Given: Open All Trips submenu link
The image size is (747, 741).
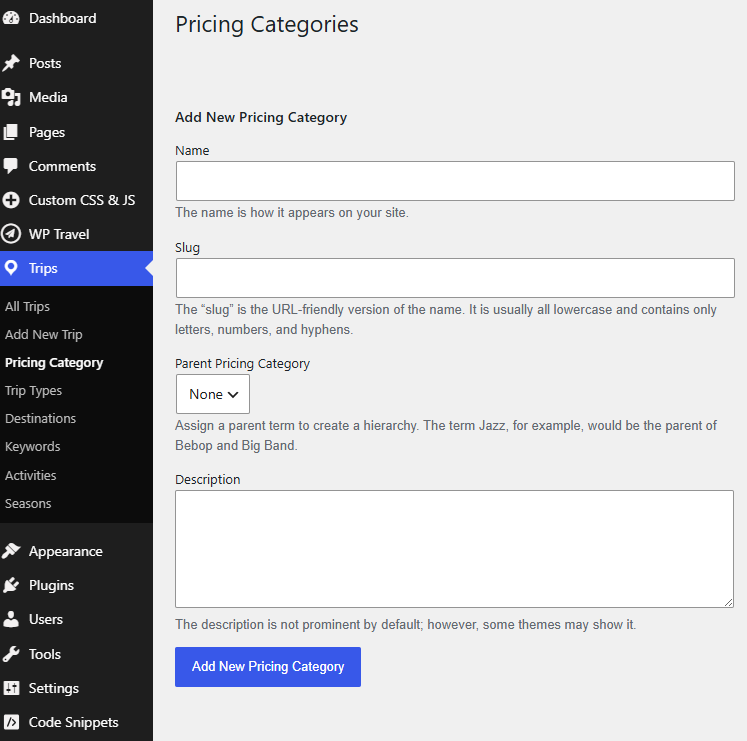Looking at the screenshot, I should 27,306.
